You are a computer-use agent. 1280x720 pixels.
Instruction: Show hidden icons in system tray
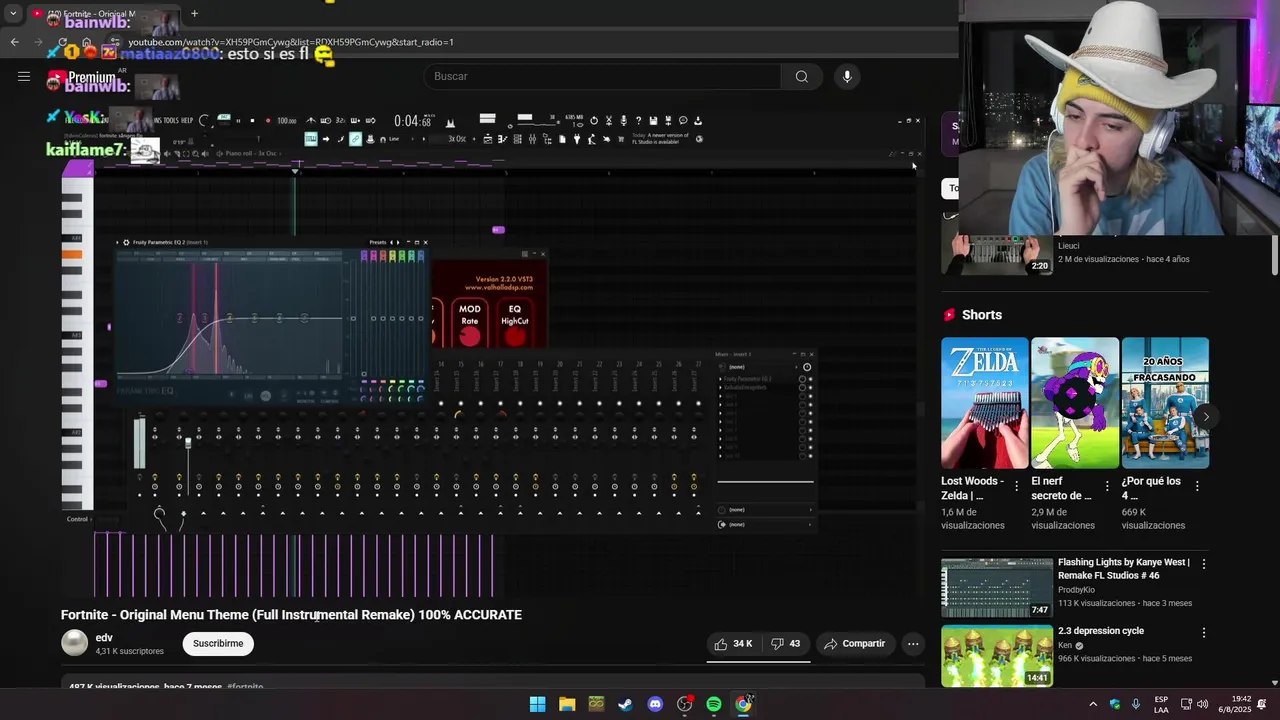pos(1092,704)
